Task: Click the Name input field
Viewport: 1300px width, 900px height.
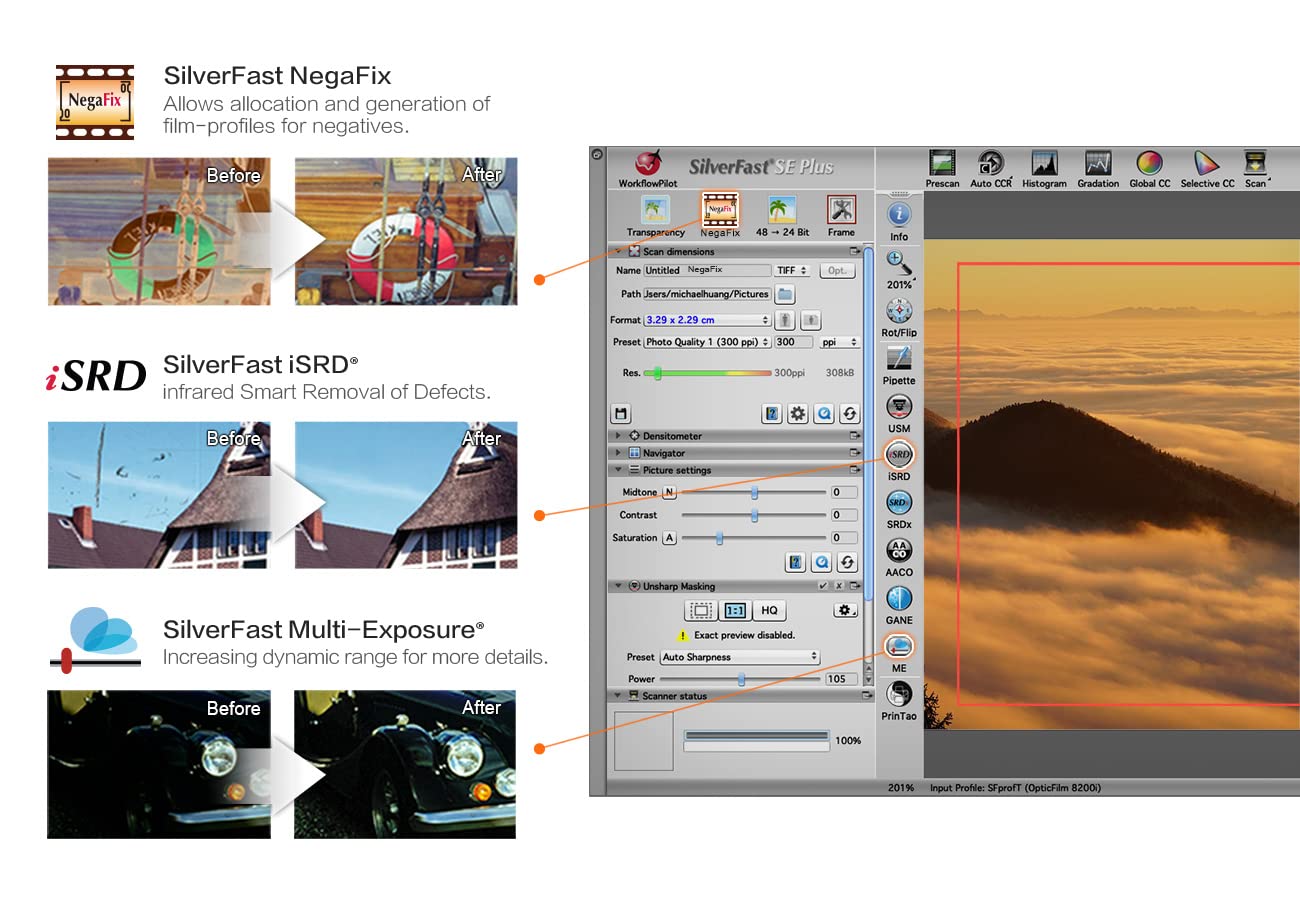Action: [707, 270]
